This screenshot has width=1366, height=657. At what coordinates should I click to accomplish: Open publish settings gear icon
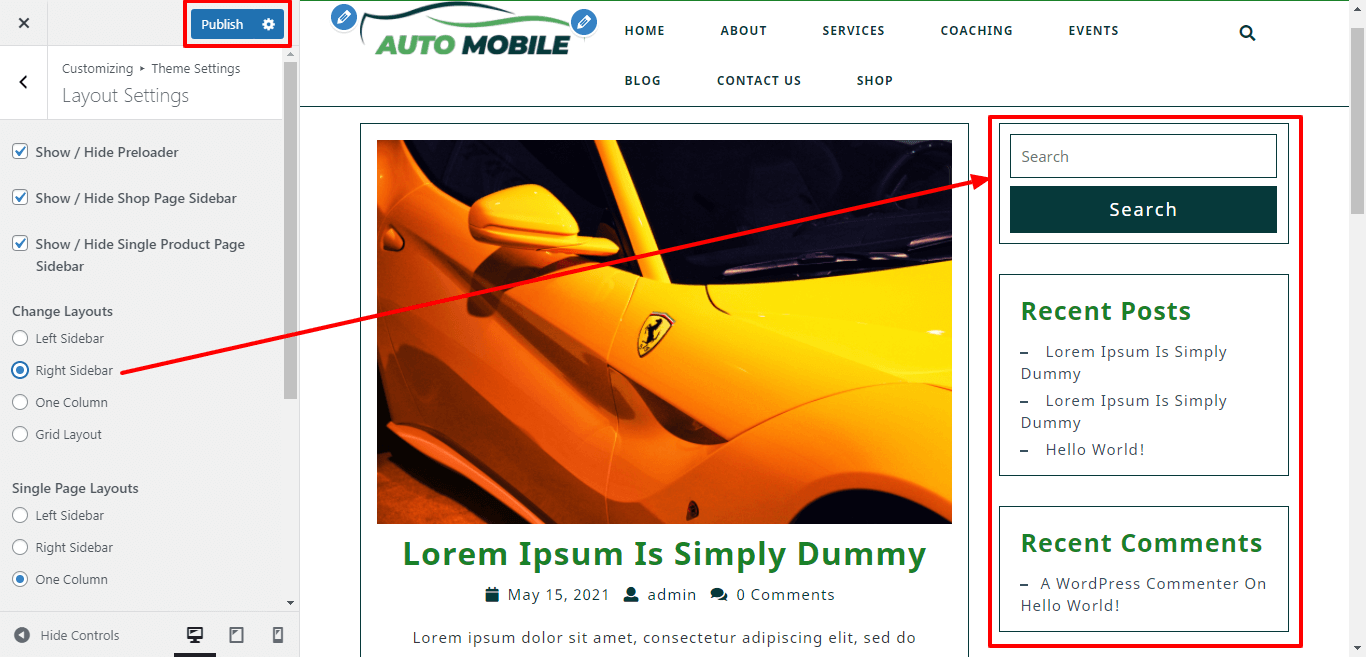[268, 24]
